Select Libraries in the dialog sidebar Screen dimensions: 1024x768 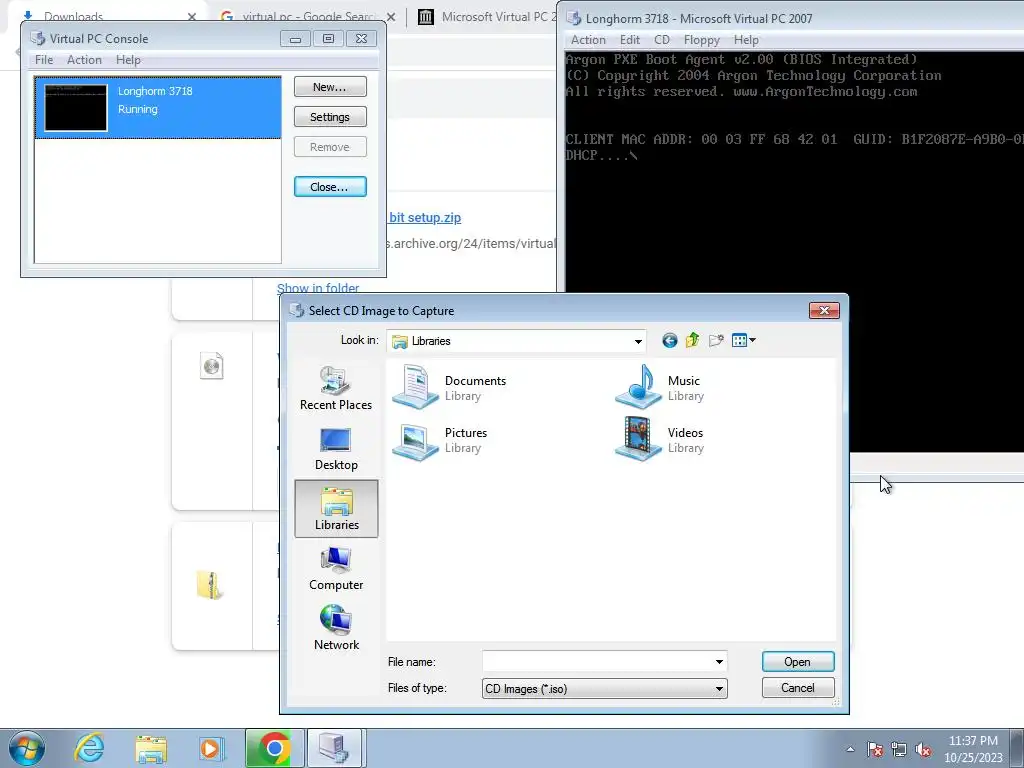coord(336,509)
